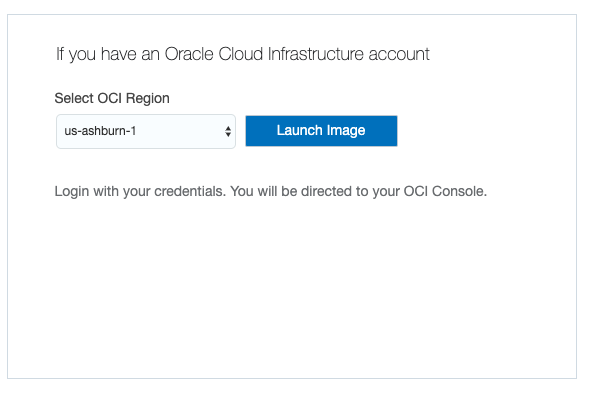Click the word account in the heading
590x393 pixels.
[x=399, y=54]
